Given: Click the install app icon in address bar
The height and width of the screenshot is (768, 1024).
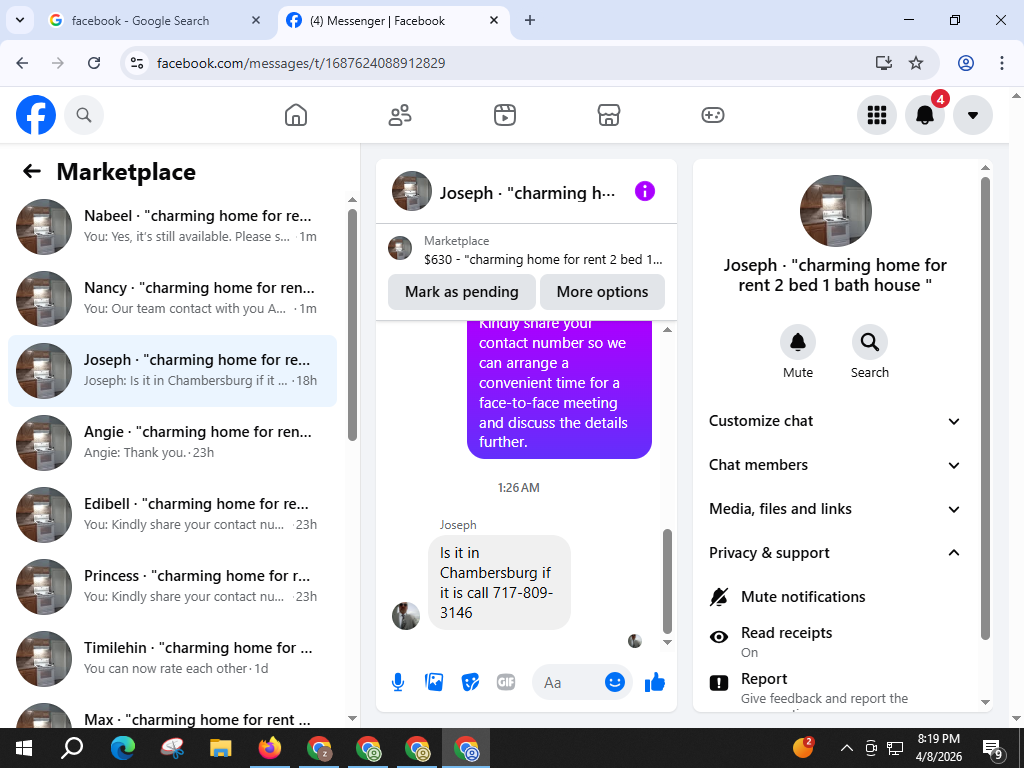Looking at the screenshot, I should click(883, 63).
